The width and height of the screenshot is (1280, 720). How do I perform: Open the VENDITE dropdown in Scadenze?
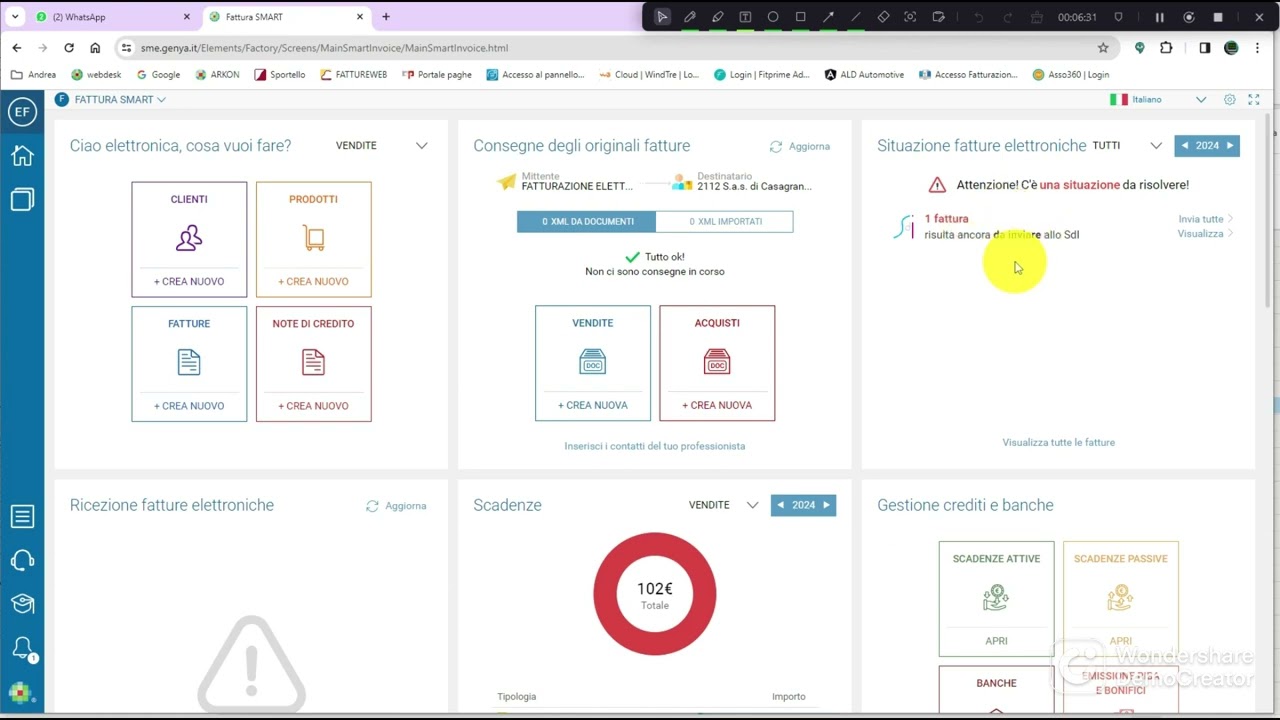point(724,505)
